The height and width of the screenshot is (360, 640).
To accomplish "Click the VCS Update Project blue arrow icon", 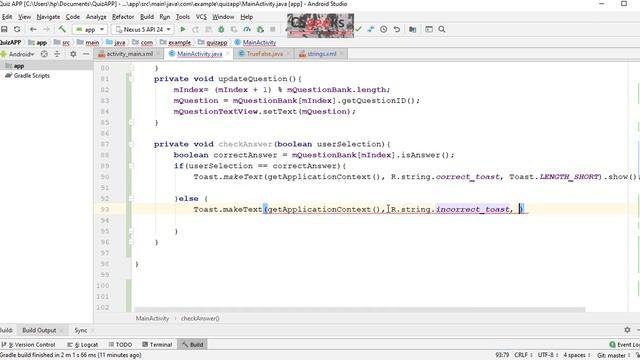I will (x=371, y=29).
